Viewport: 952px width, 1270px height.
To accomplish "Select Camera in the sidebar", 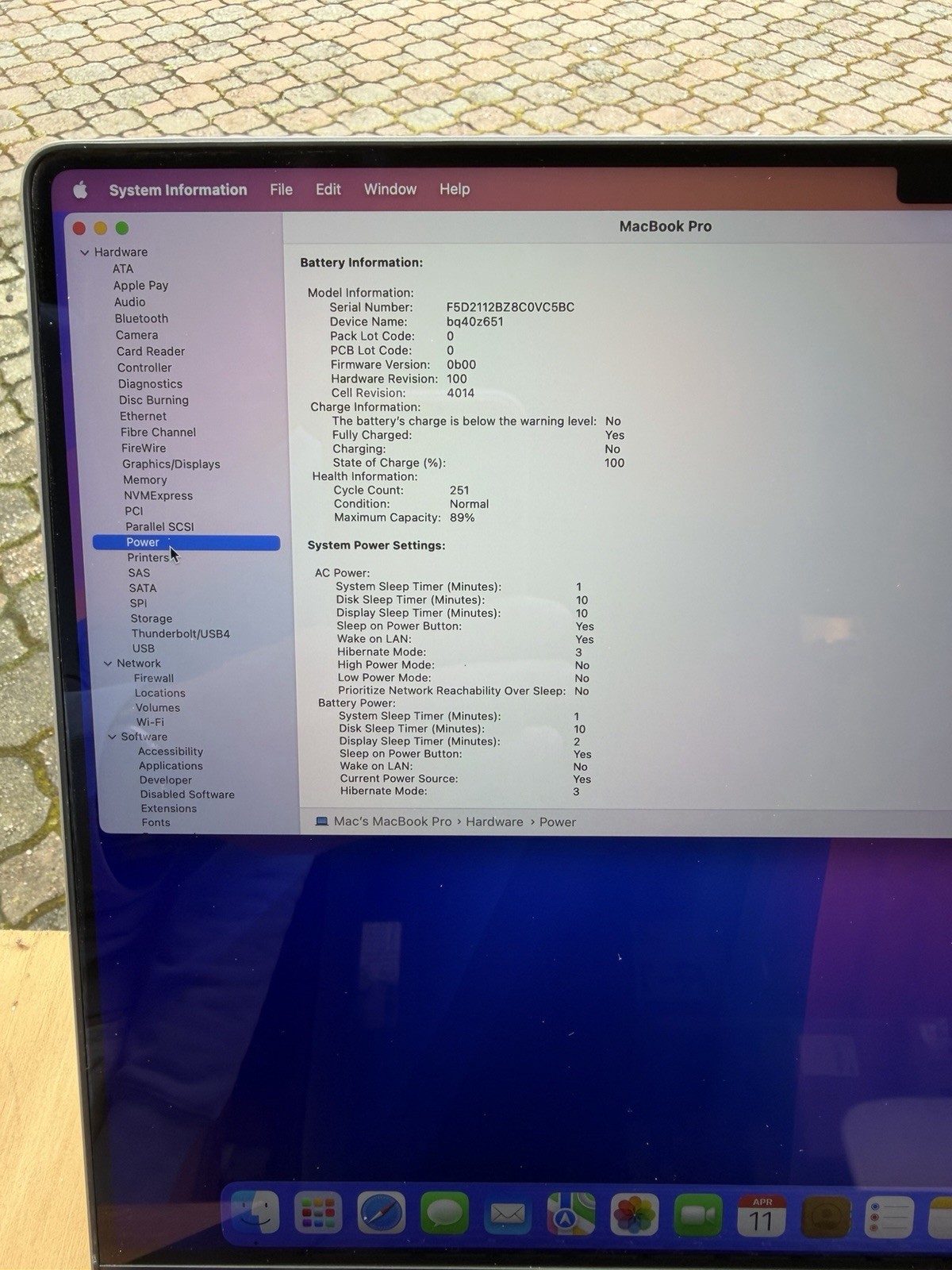I will coord(136,335).
